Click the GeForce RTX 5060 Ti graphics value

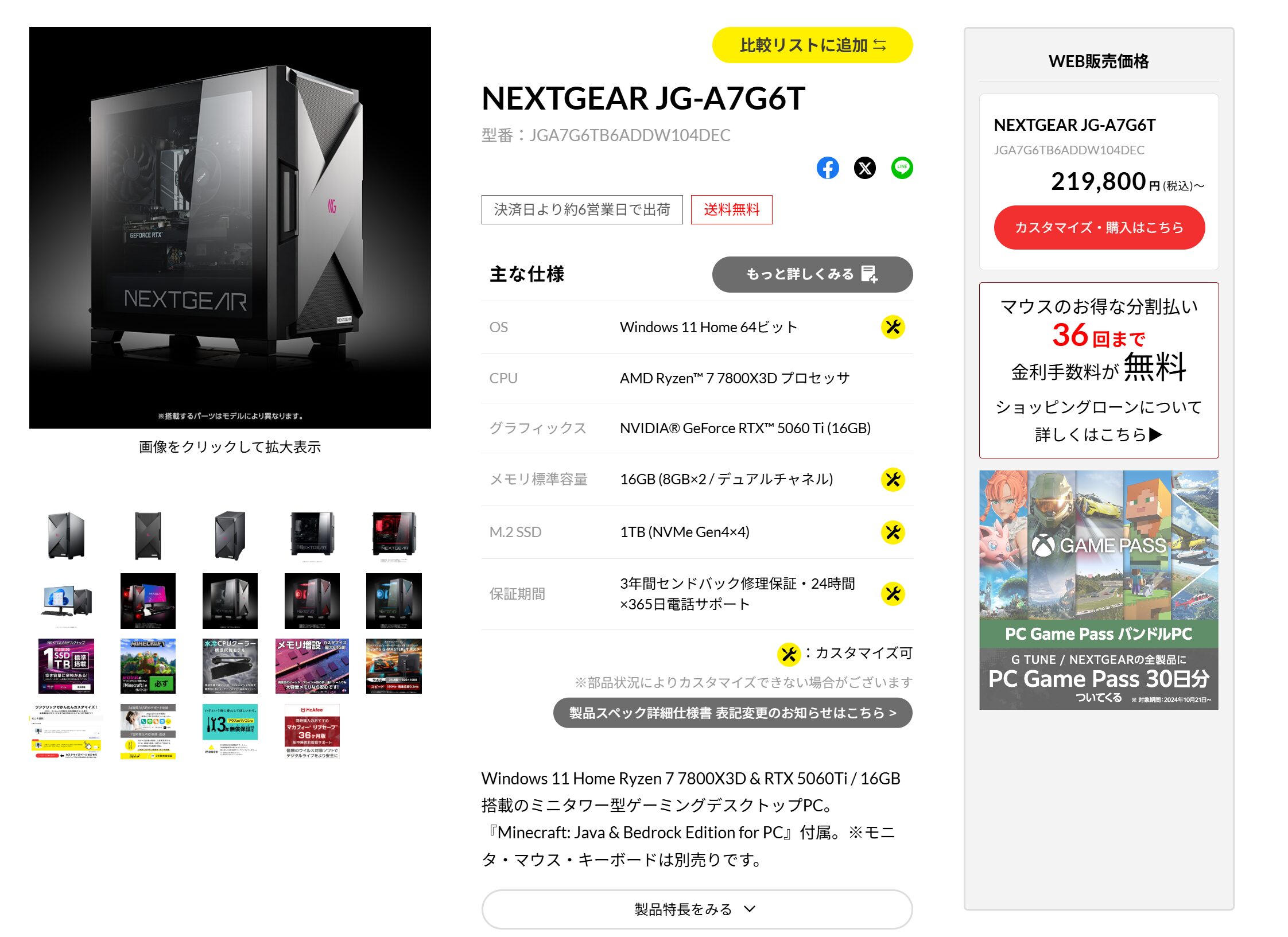click(x=745, y=428)
